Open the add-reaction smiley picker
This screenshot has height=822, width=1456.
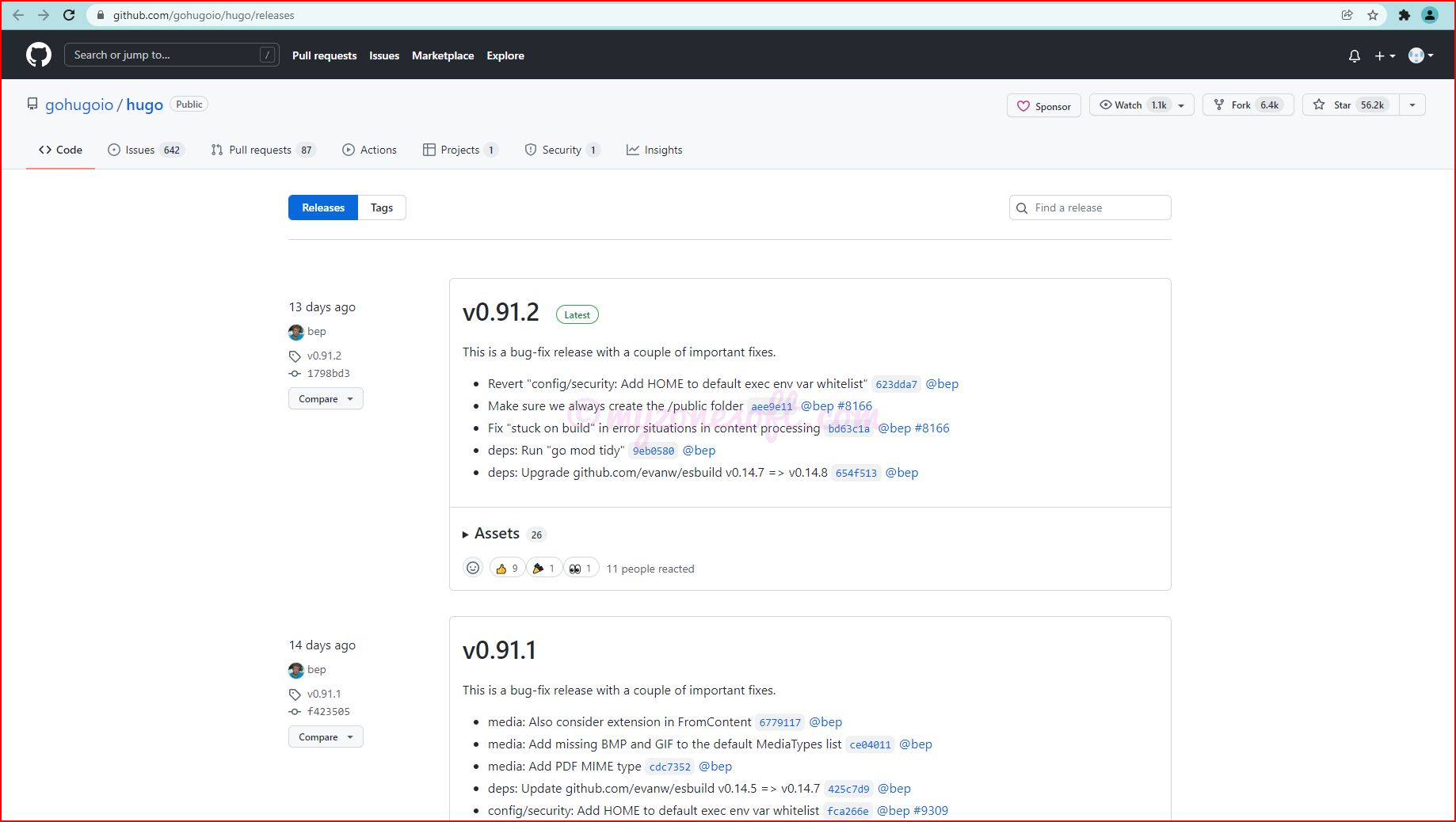point(473,568)
